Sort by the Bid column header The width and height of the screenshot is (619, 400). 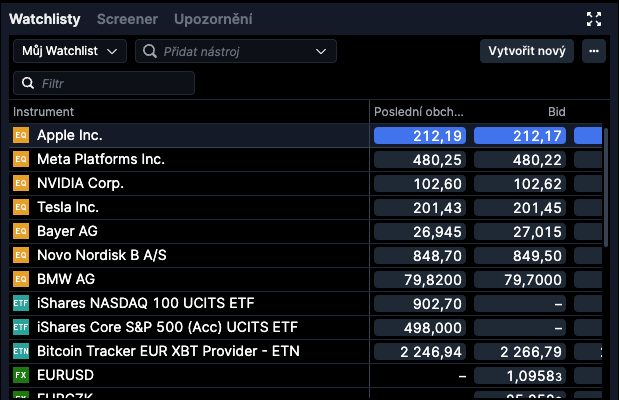tap(556, 112)
